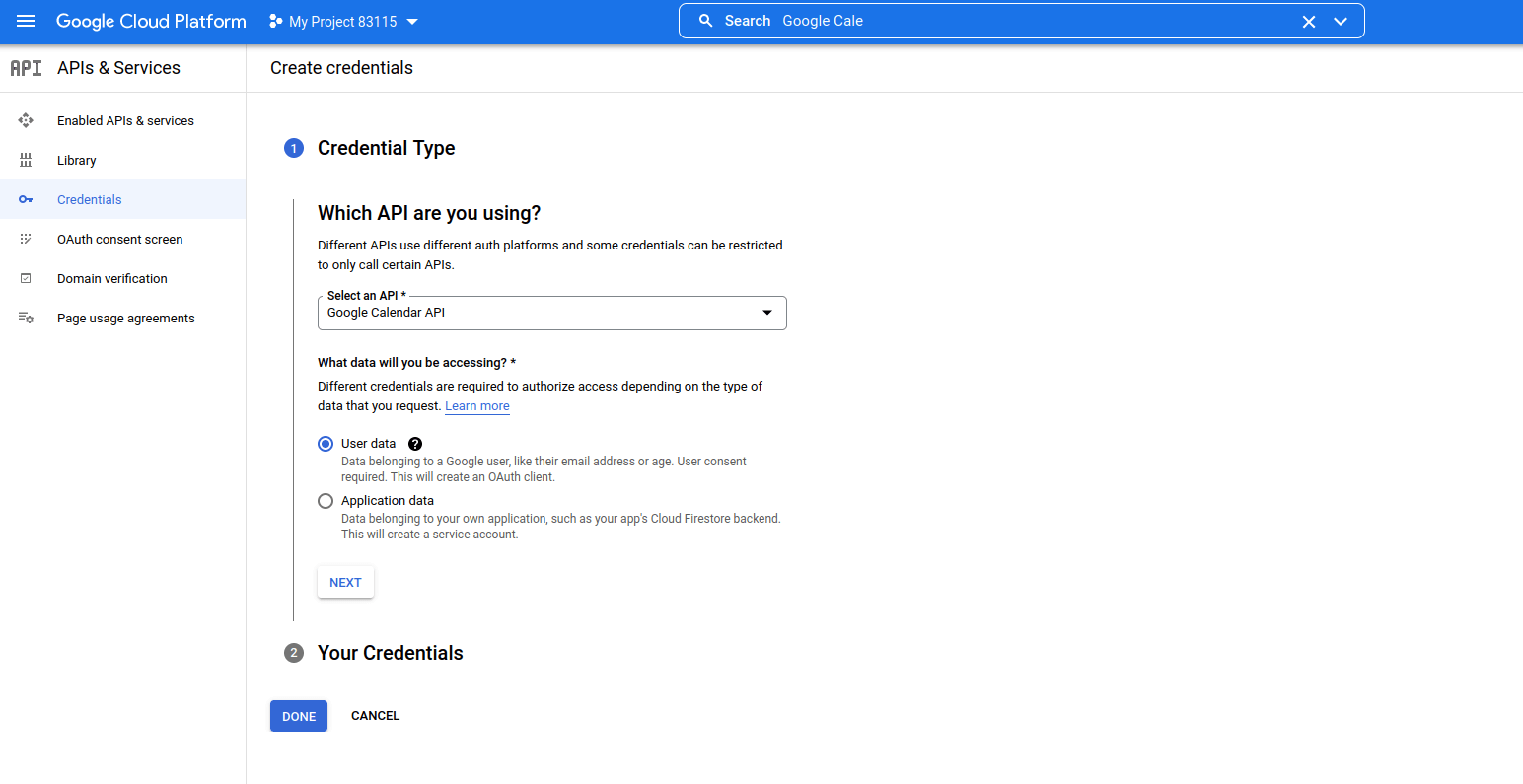Viewport: 1523px width, 784px height.
Task: Expand the Your Credentials step
Action: tap(390, 653)
